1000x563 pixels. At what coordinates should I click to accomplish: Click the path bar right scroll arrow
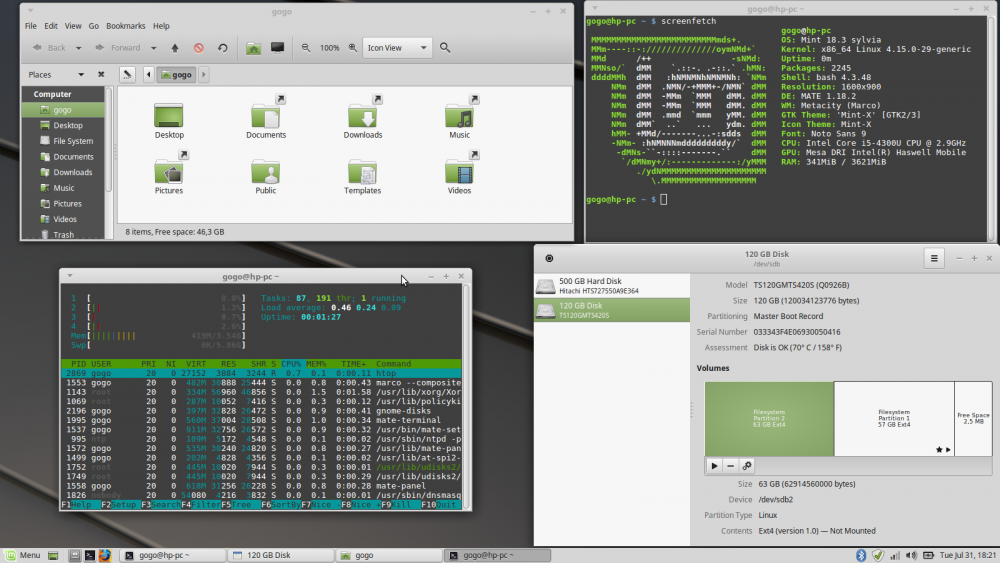point(204,75)
